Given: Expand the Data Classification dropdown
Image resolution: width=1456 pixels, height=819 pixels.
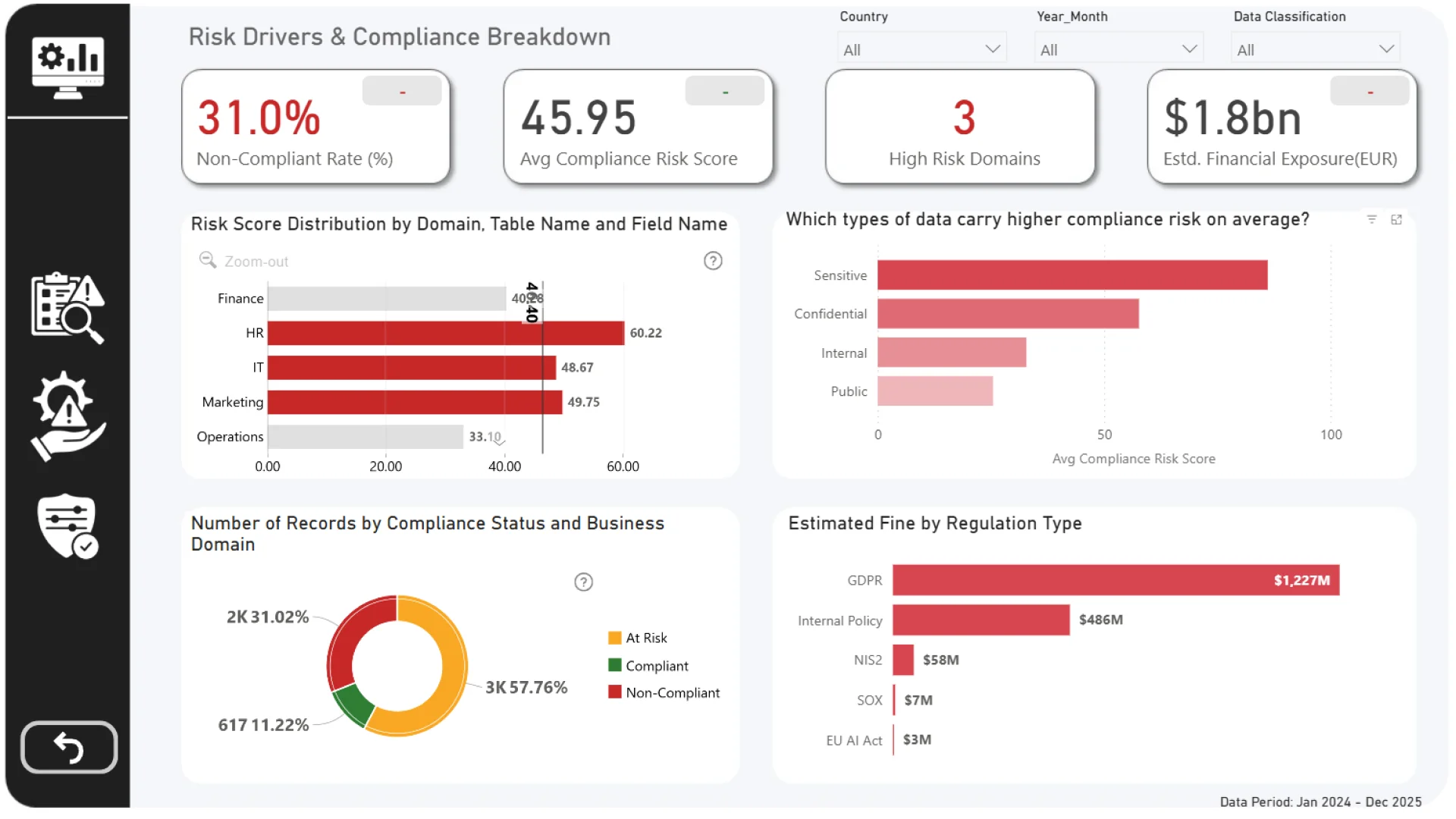Looking at the screenshot, I should click(1315, 49).
